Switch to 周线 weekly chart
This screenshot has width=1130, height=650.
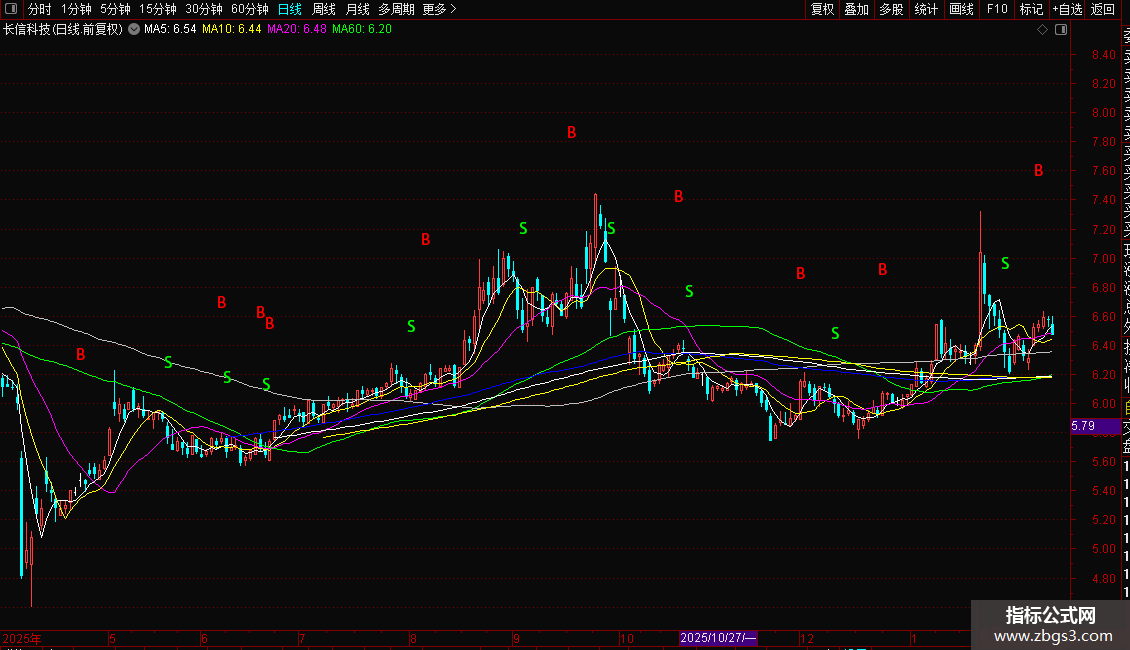[x=324, y=9]
